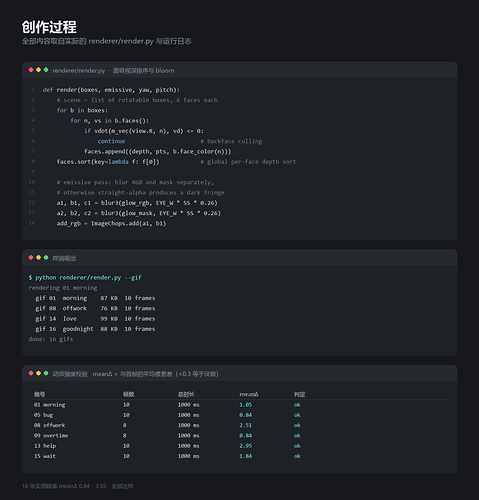Click meanΔ value 1.05 in morning row
This screenshot has height=500, width=479.
click(246, 405)
